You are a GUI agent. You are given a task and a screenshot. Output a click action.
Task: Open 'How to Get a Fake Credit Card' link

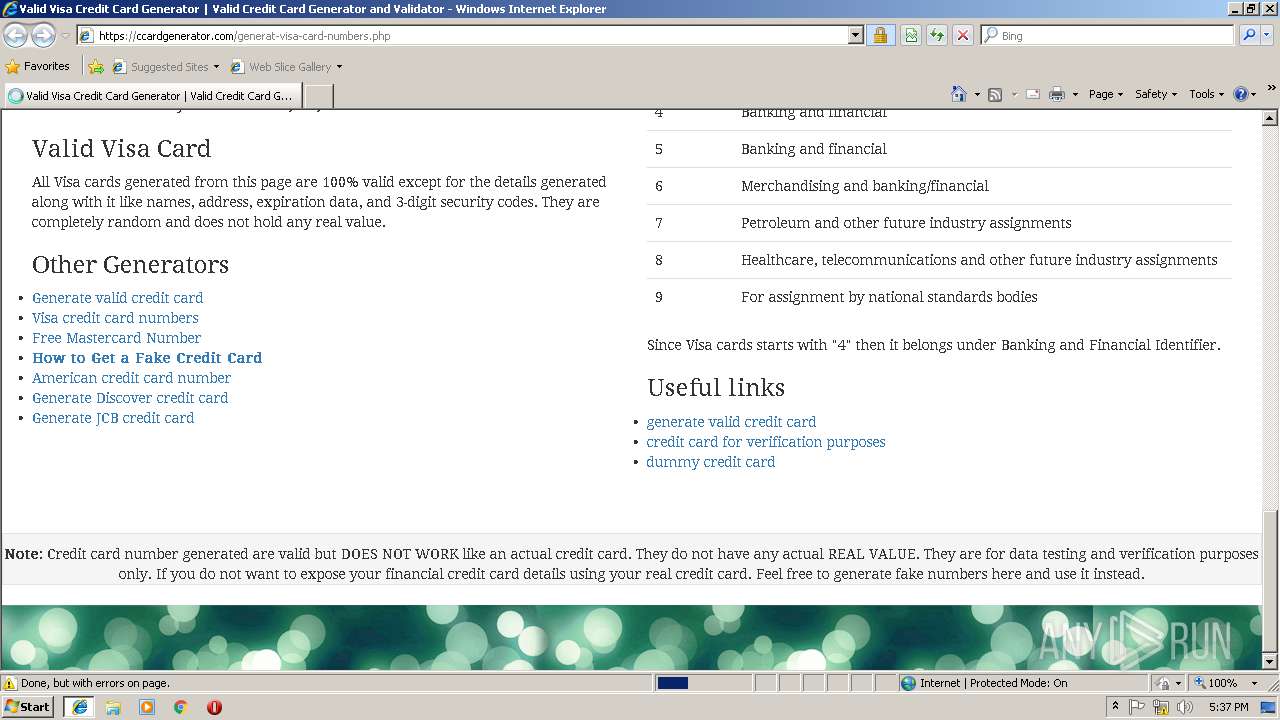coord(147,358)
